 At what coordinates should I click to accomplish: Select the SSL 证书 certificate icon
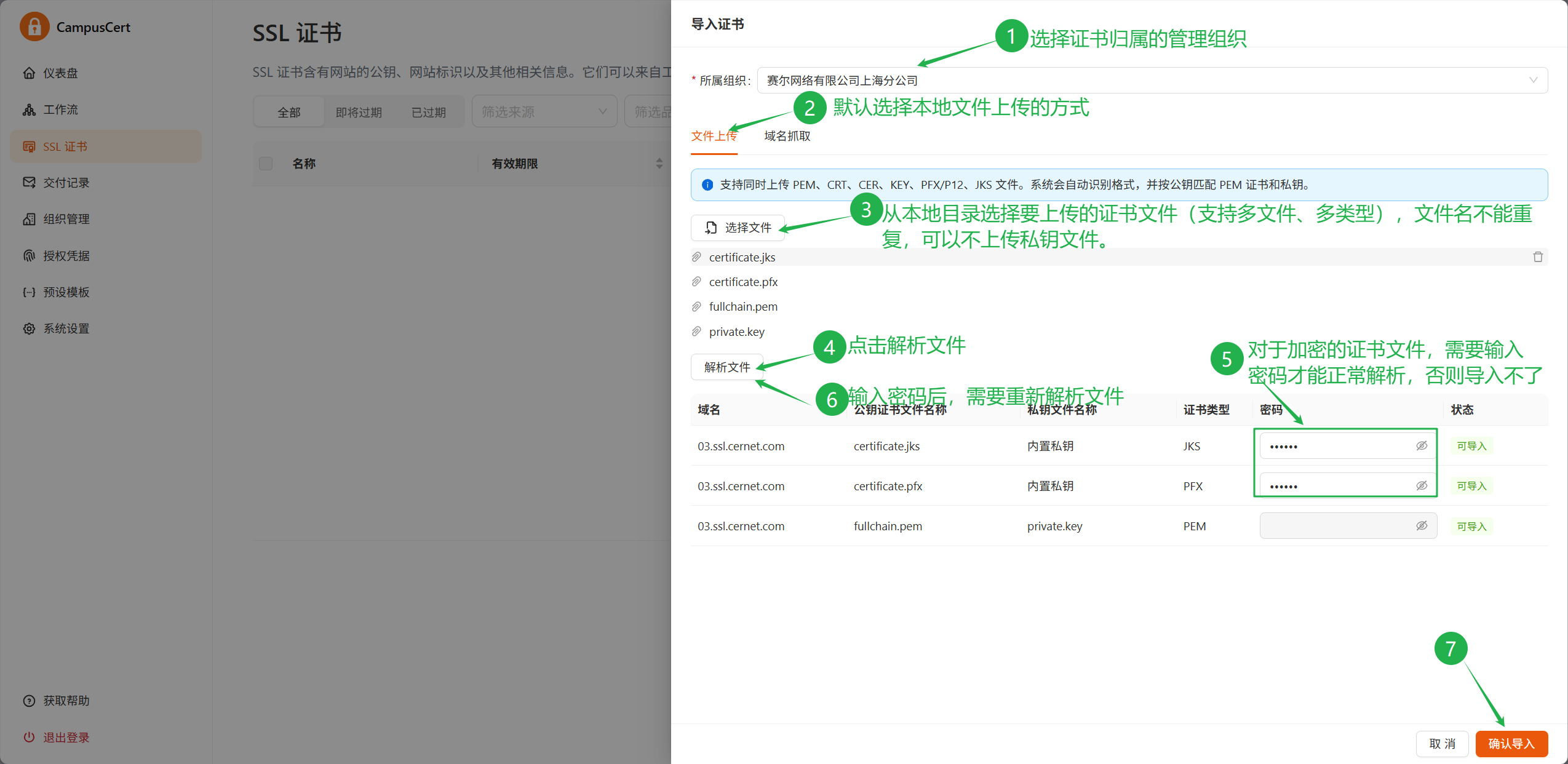[x=29, y=146]
